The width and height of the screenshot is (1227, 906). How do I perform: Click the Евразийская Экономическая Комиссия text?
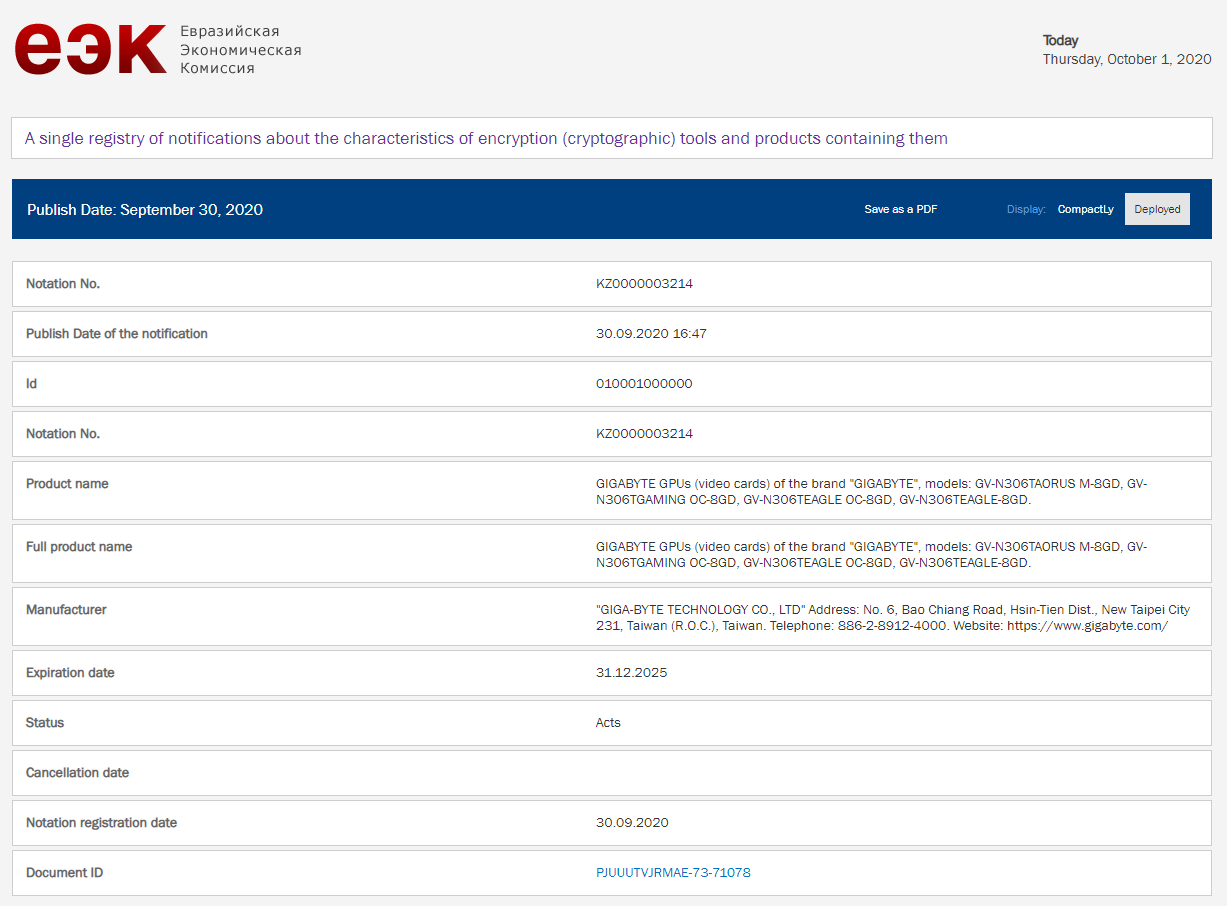point(240,50)
